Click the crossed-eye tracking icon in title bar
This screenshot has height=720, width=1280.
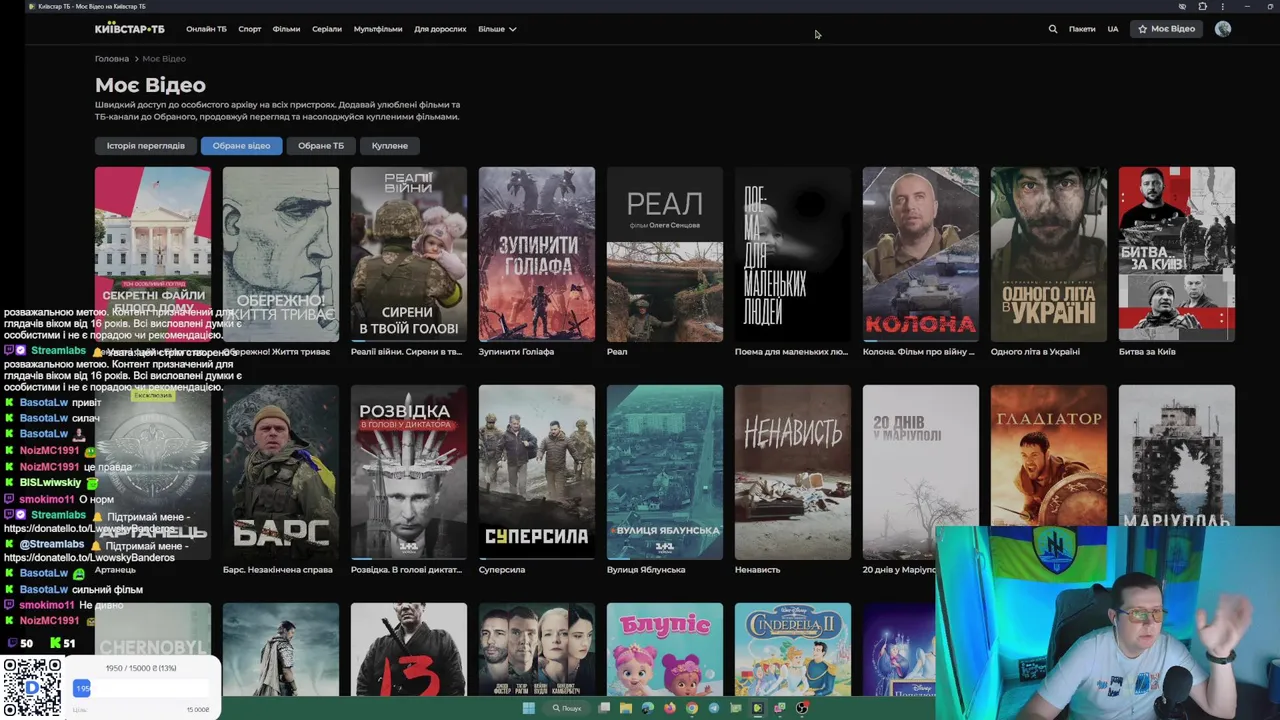1182,6
